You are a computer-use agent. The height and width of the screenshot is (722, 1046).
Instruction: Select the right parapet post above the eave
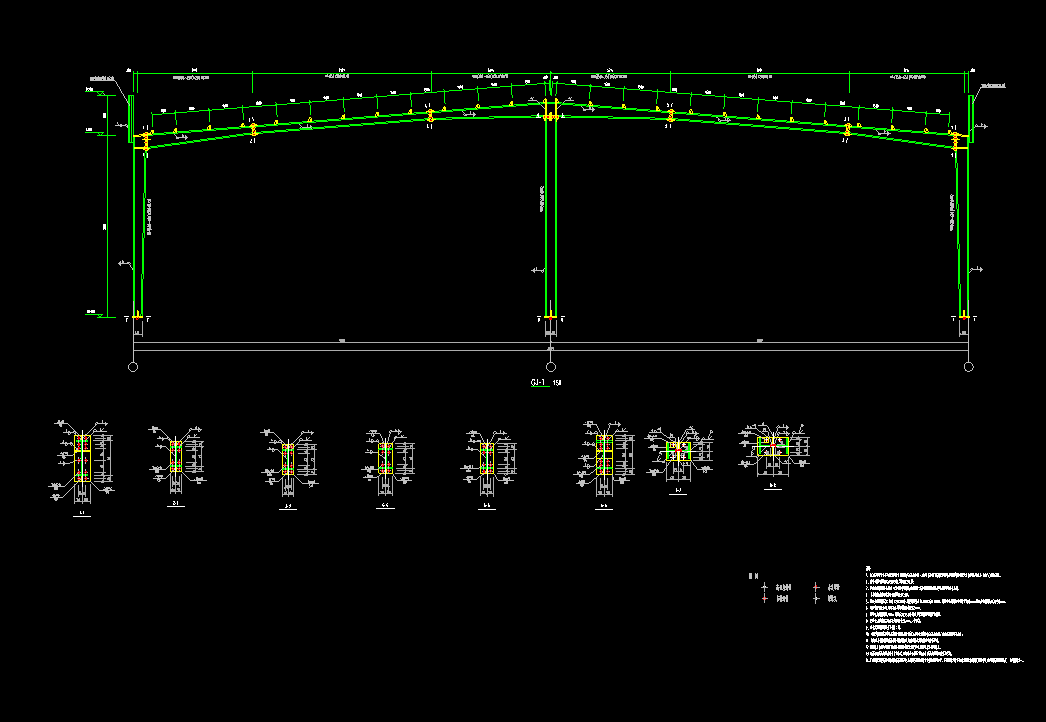tap(971, 119)
